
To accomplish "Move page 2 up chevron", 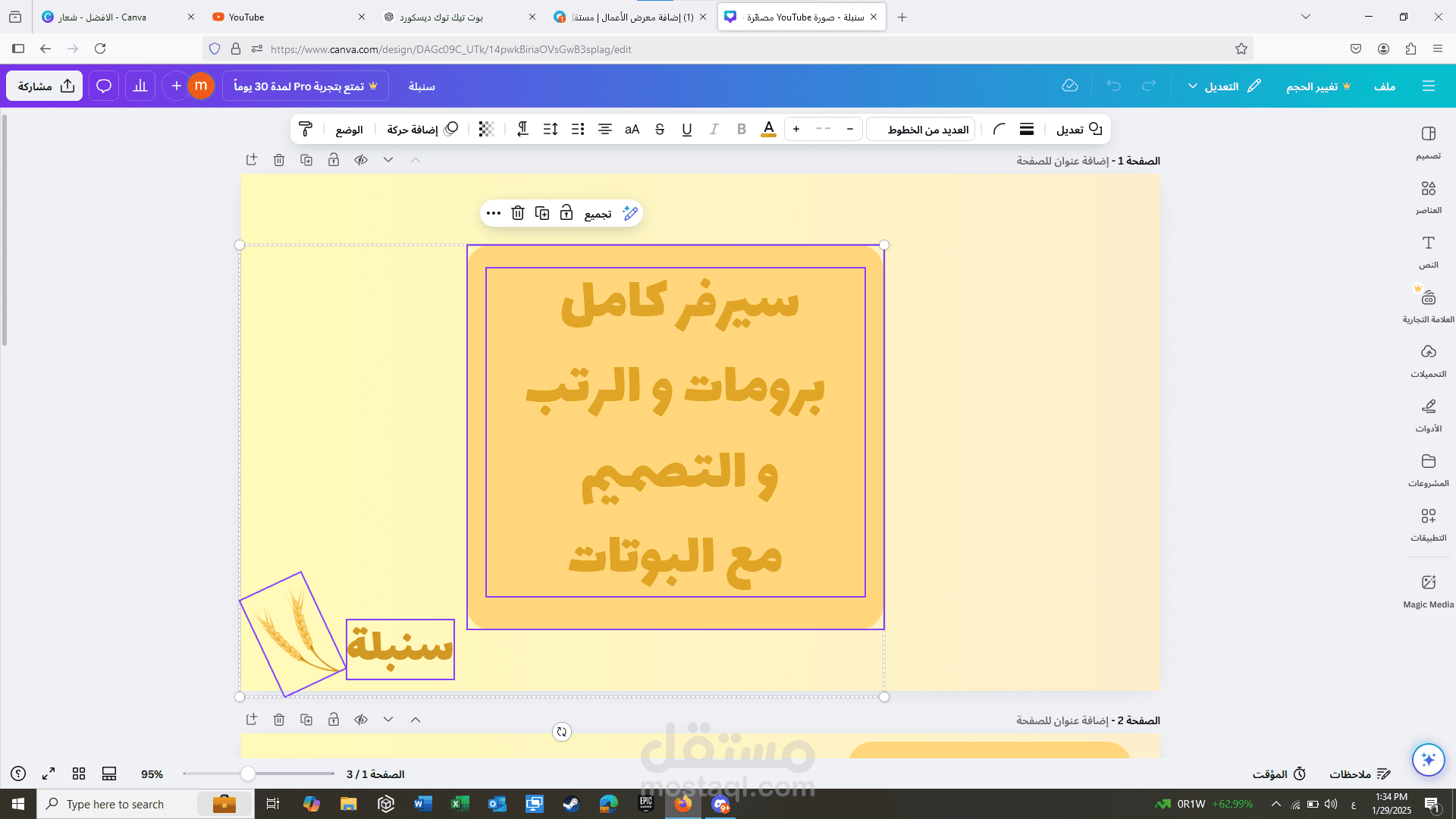I will click(416, 720).
